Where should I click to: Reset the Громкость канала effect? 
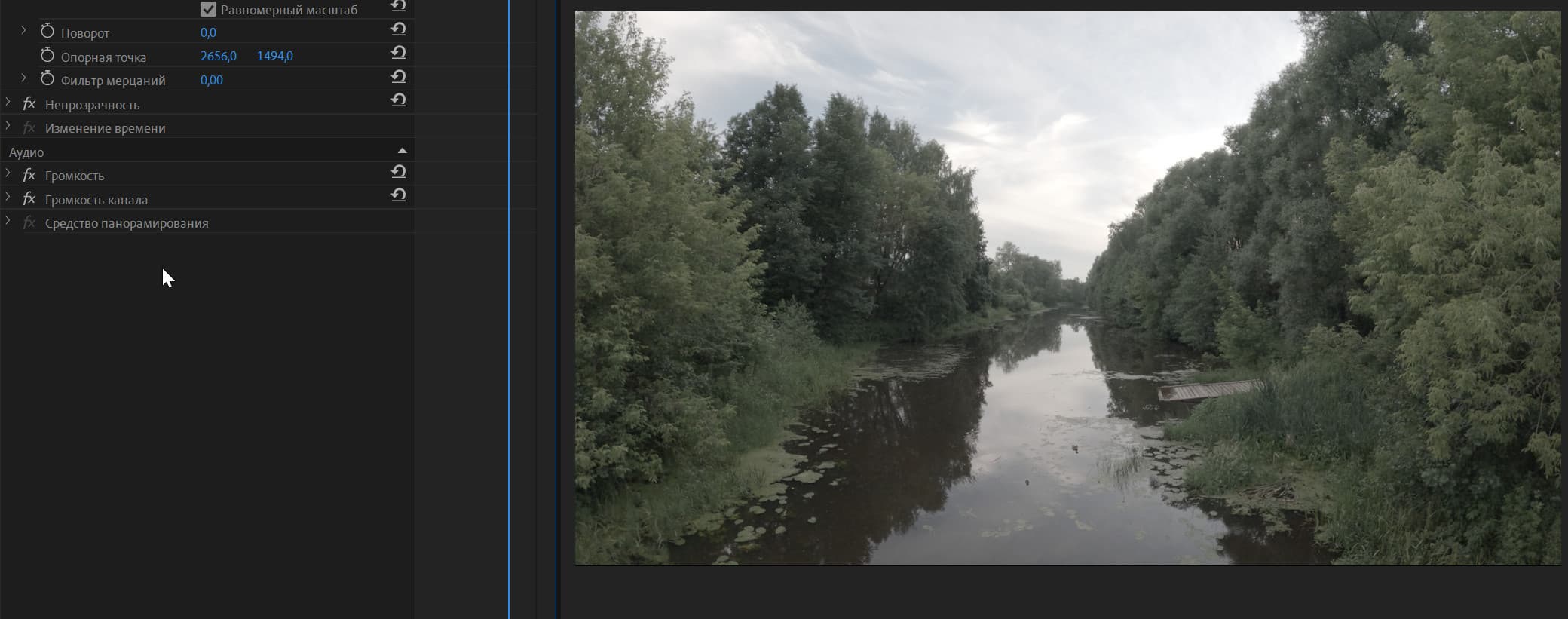tap(399, 195)
